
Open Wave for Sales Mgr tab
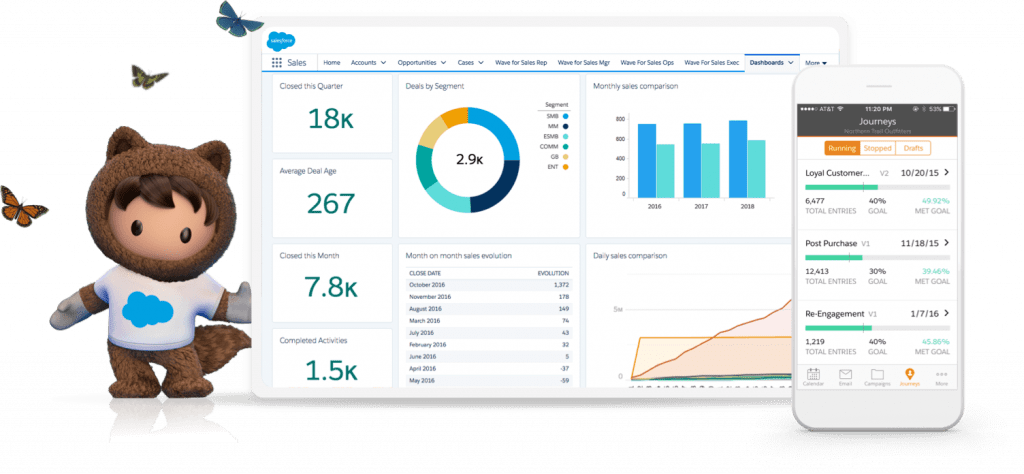pos(584,63)
